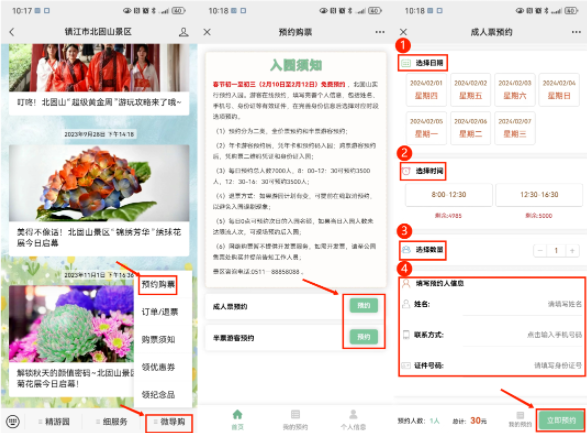Open 我的预约 in the bottom navigation
The width and height of the screenshot is (587, 433).
click(x=295, y=420)
